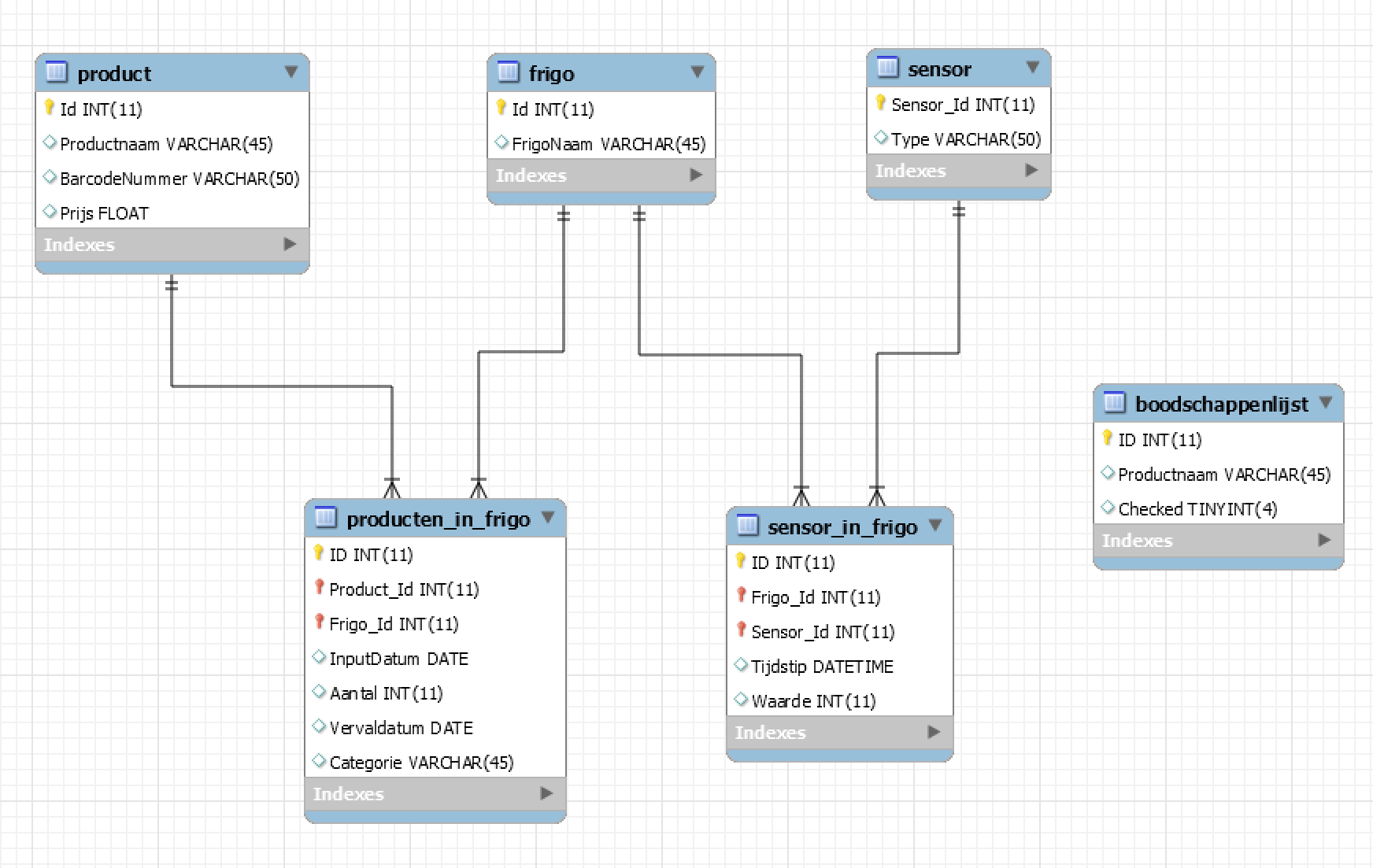Viewport: 1373px width, 868px height.
Task: Select key icon of producten_in_frigo ID
Action: click(318, 553)
